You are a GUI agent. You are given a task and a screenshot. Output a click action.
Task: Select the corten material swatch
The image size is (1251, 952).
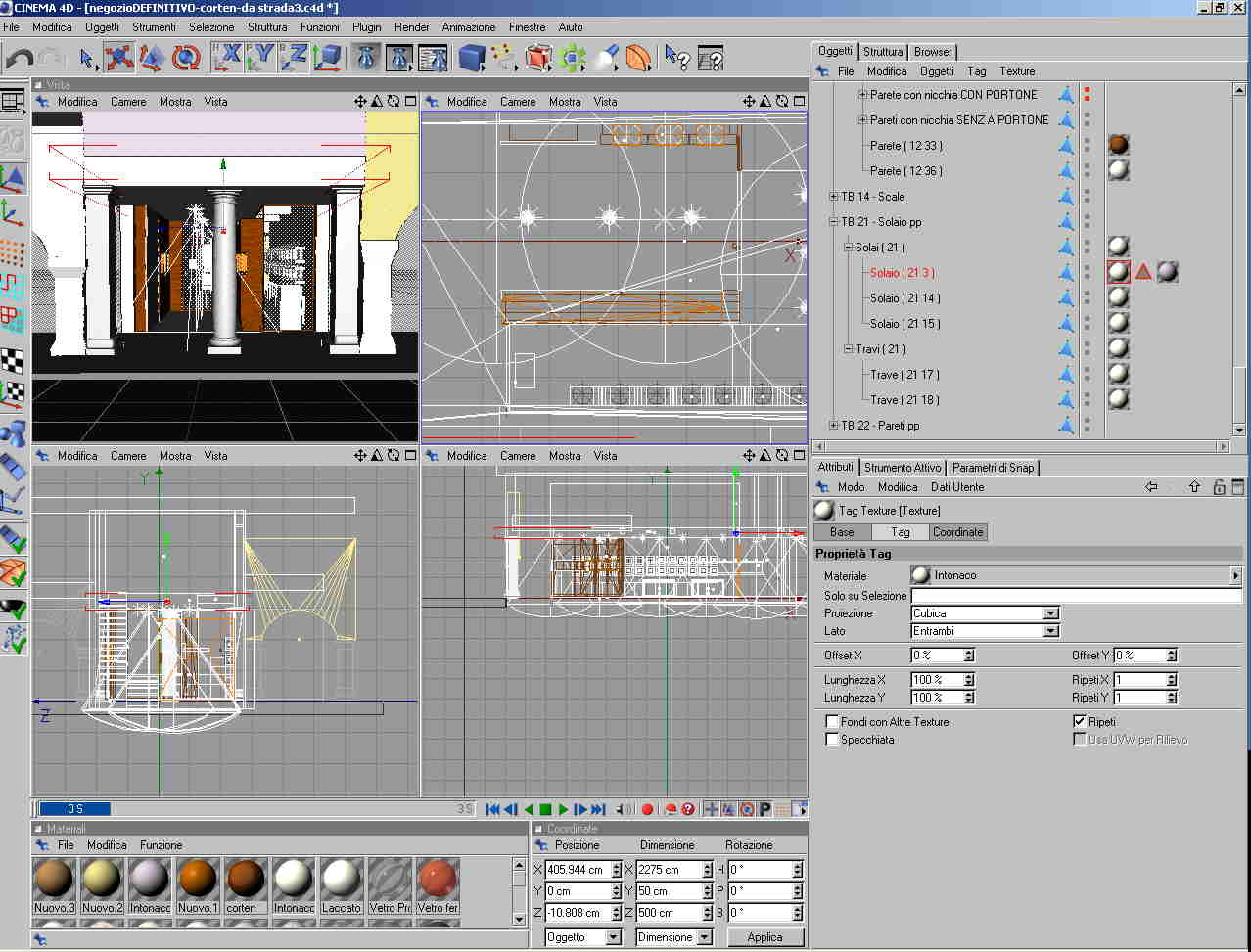246,879
